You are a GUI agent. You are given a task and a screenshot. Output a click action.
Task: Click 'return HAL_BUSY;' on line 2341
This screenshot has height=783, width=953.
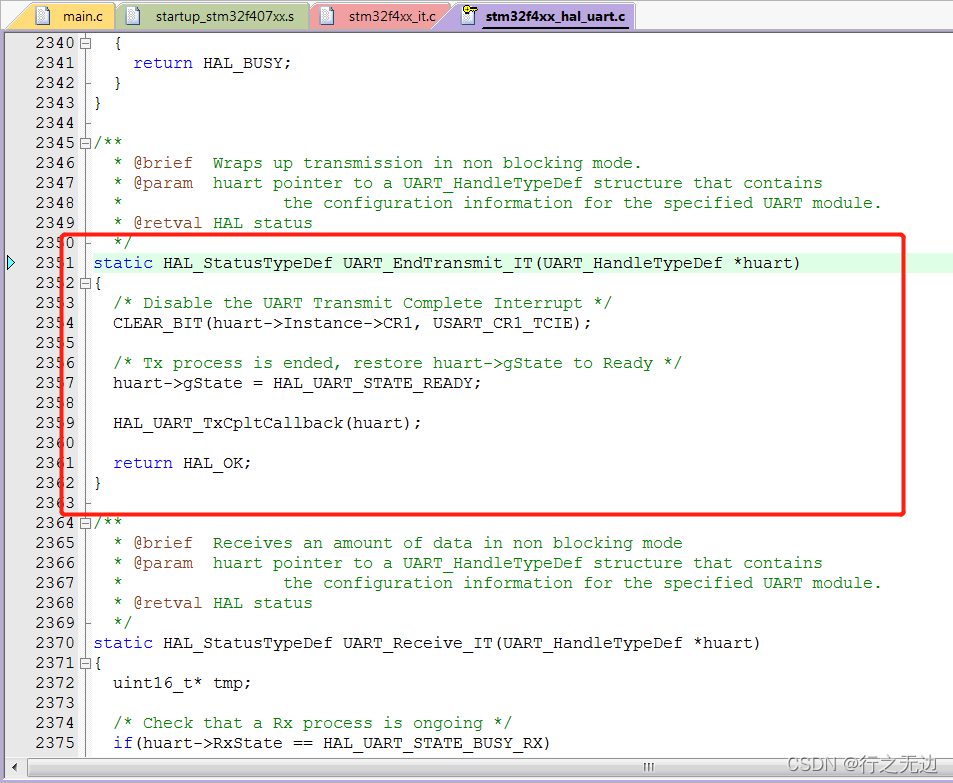click(x=212, y=63)
